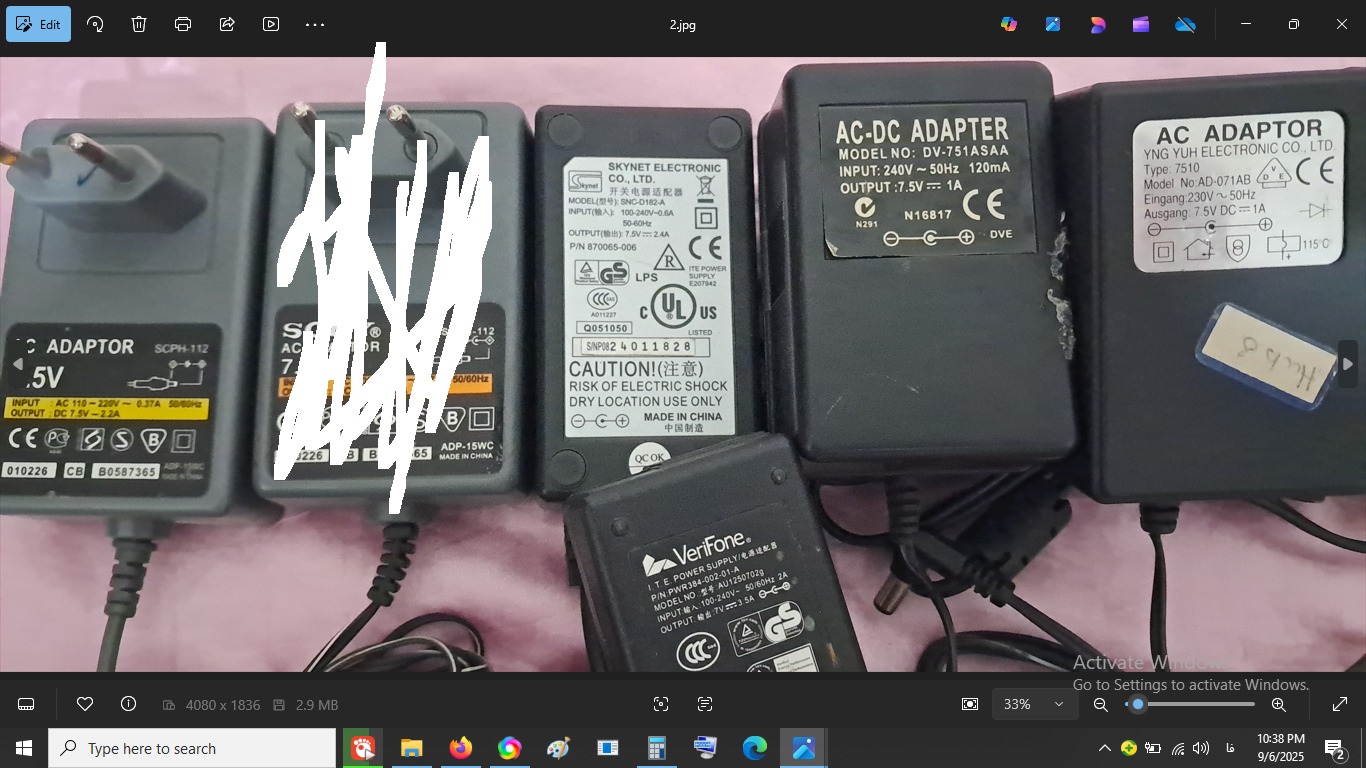Click the 2.jpg file name title
The width and height of the screenshot is (1366, 768).
click(683, 25)
